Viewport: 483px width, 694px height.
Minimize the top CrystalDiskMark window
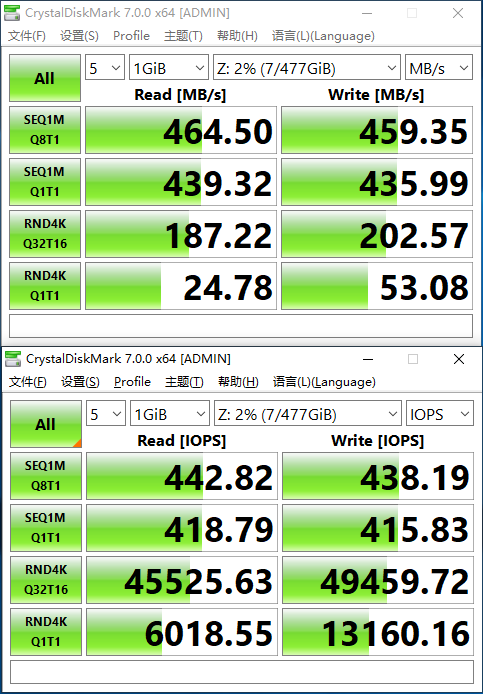point(367,13)
